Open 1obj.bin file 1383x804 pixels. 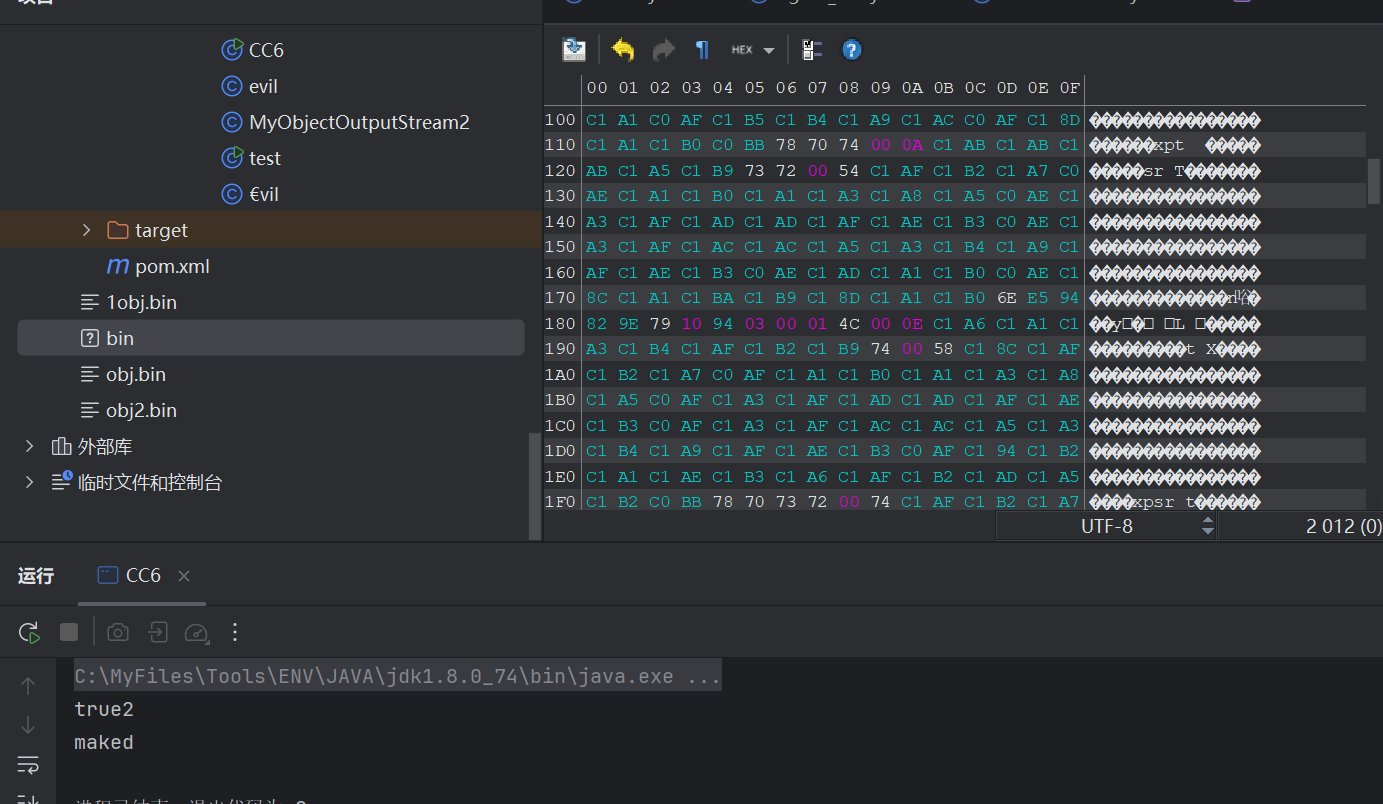coord(141,302)
